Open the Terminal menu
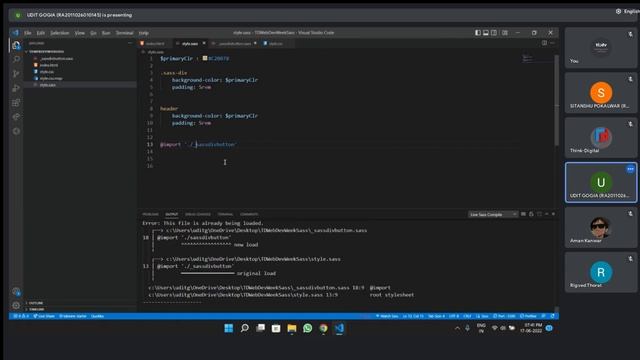 [x=124, y=33]
